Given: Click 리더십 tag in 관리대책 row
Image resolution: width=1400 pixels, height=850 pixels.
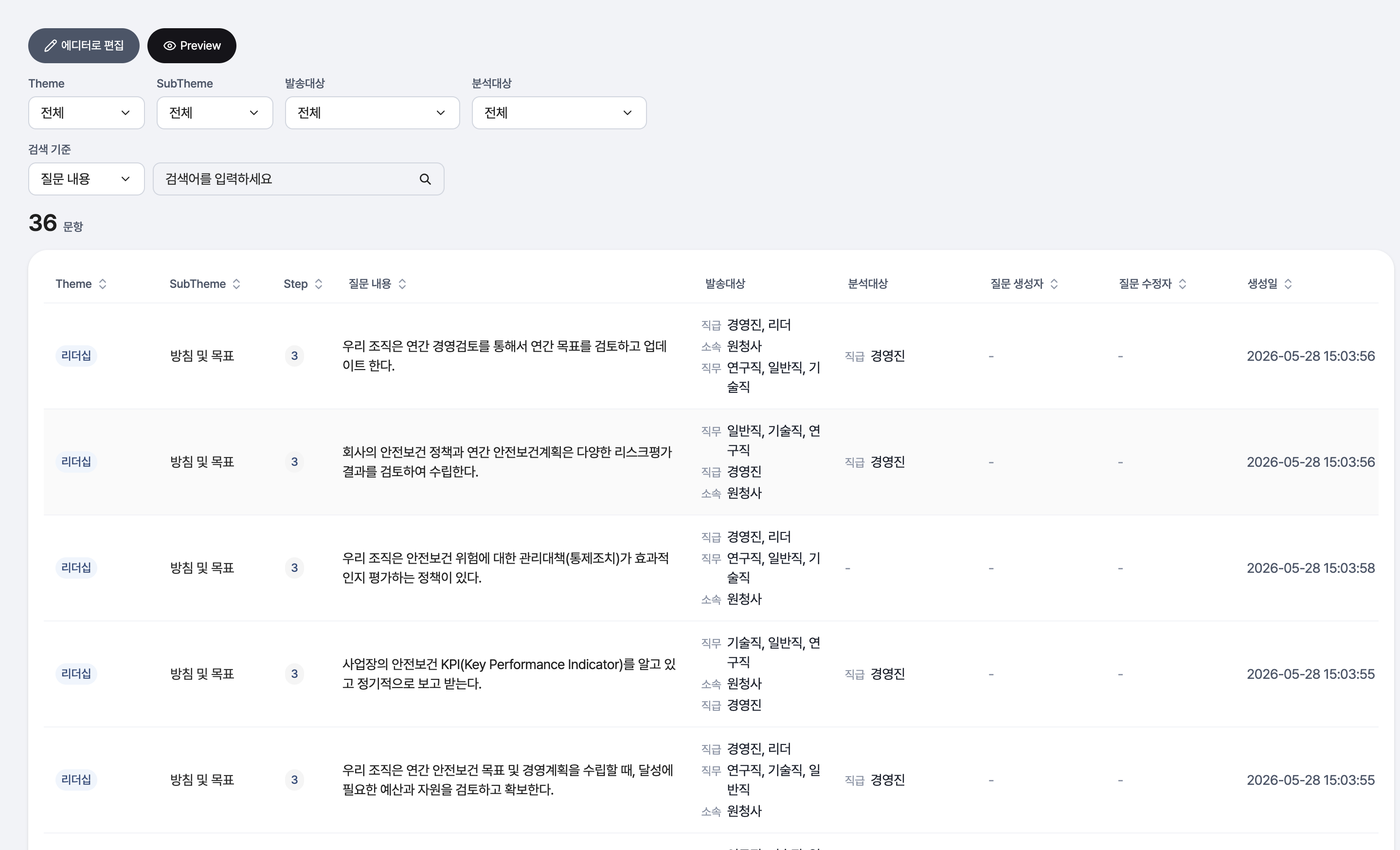Looking at the screenshot, I should point(76,568).
